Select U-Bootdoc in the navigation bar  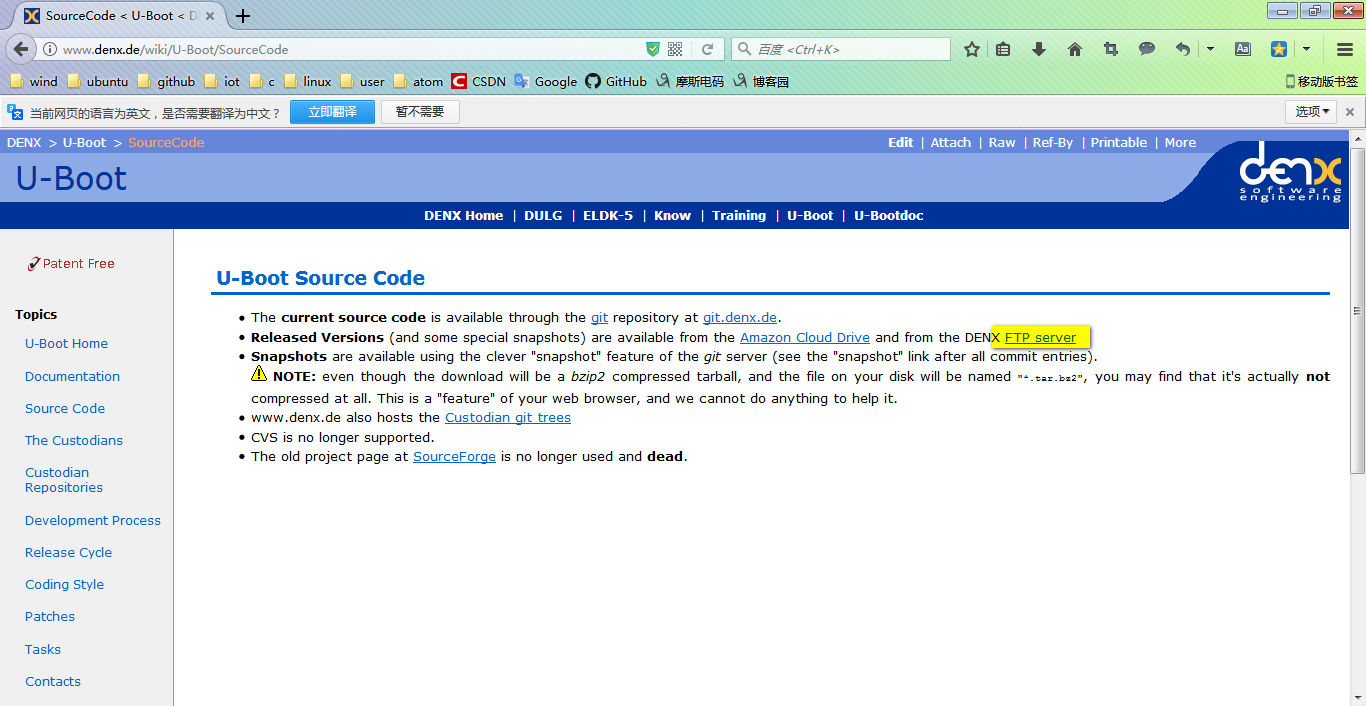coord(889,215)
